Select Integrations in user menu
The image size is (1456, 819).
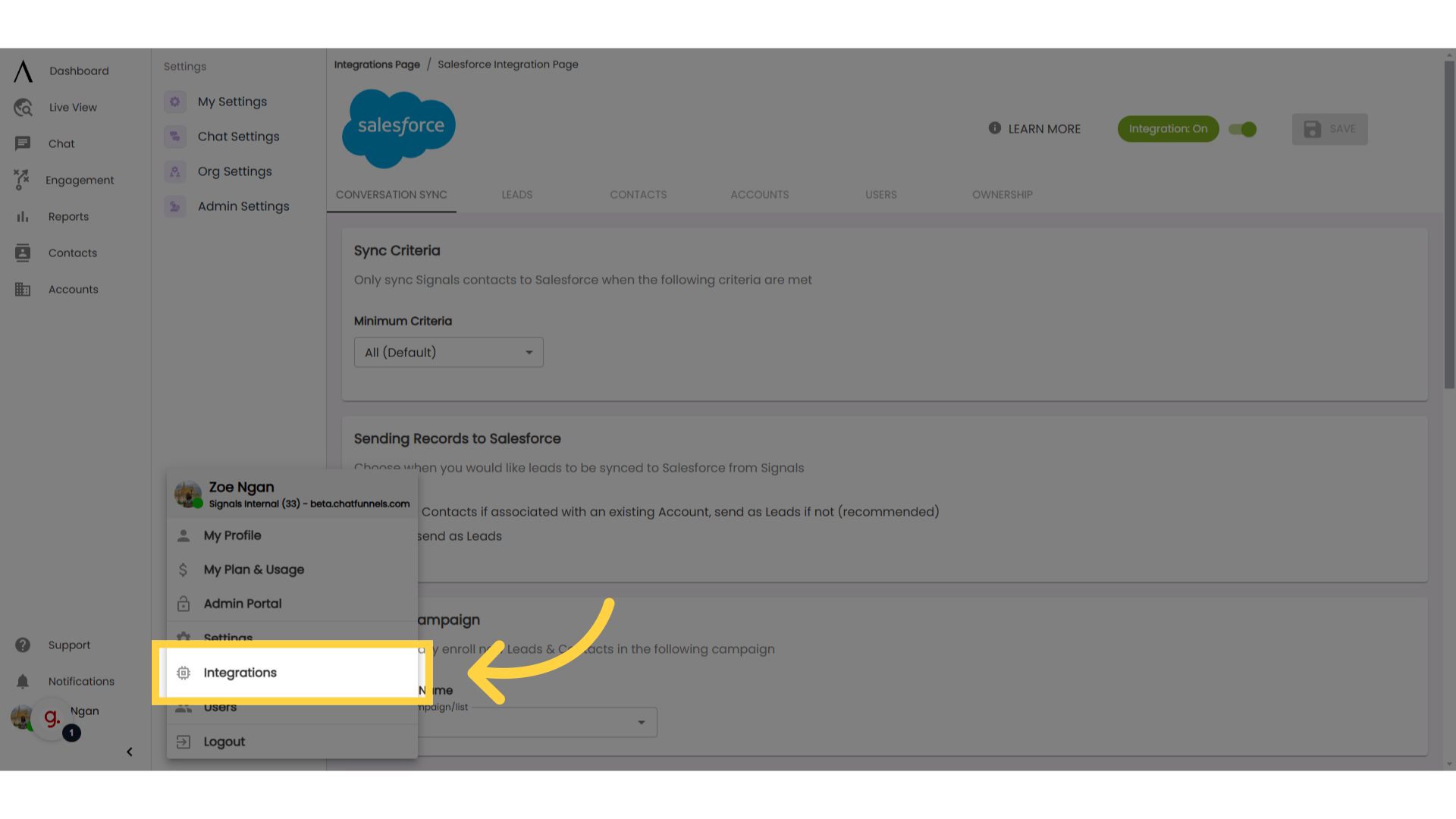coord(292,673)
